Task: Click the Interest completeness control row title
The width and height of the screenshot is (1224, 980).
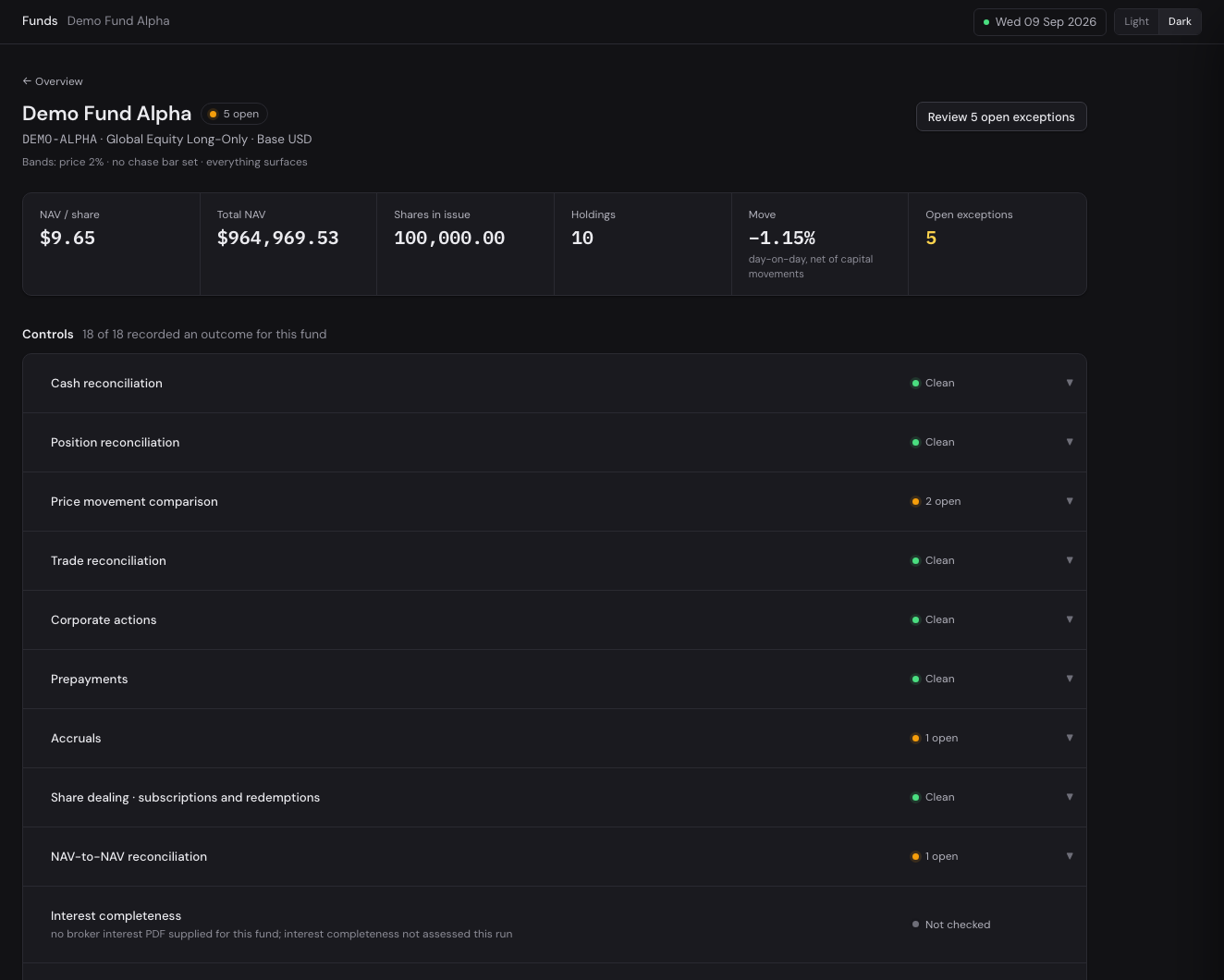Action: point(116,915)
